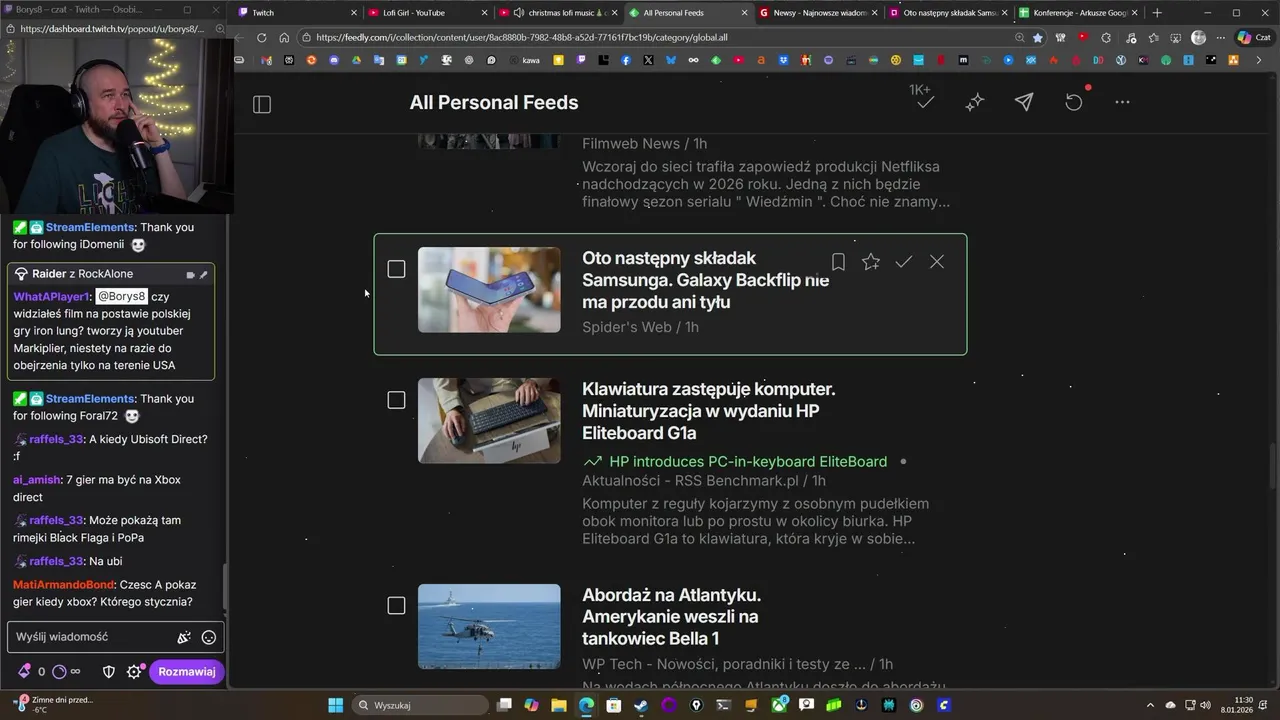The width and height of the screenshot is (1280, 720).
Task: Open the Windows Start menu
Action: (x=335, y=705)
